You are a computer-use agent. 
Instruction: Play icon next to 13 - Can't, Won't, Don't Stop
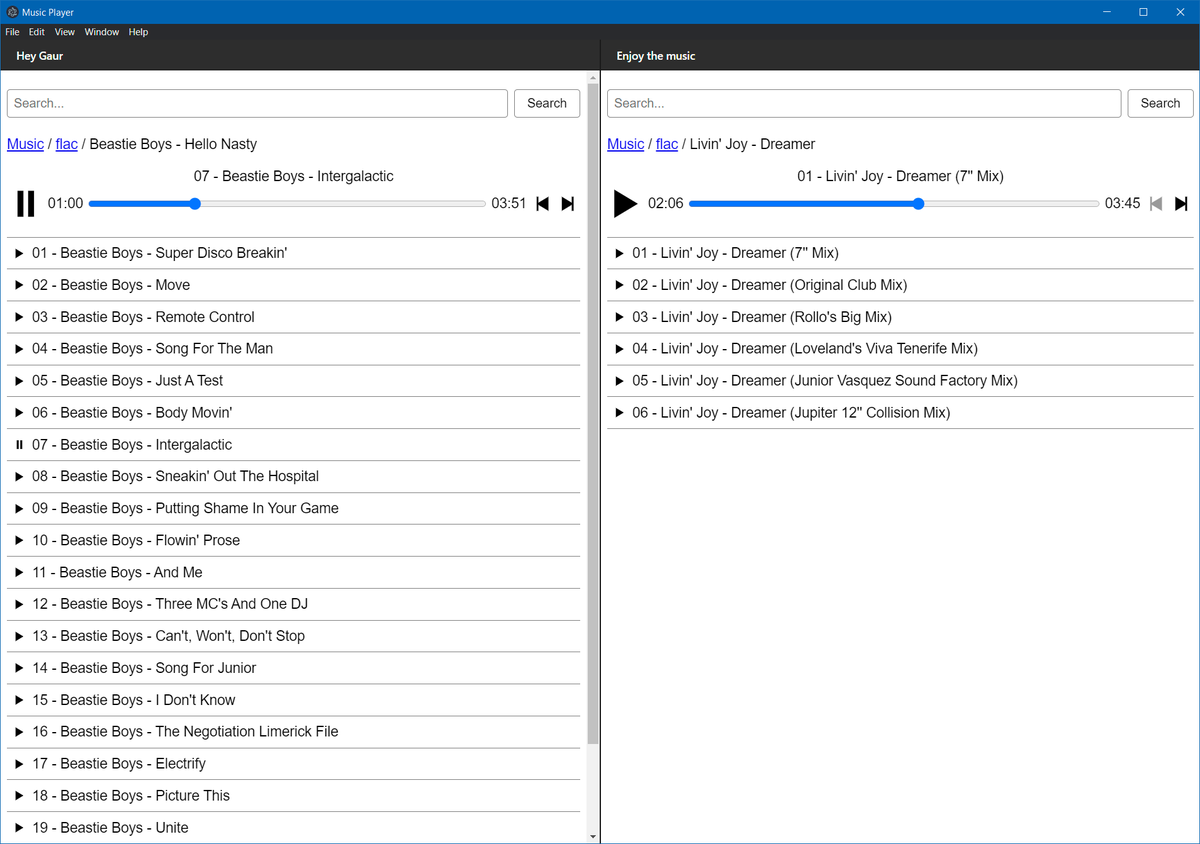19,637
